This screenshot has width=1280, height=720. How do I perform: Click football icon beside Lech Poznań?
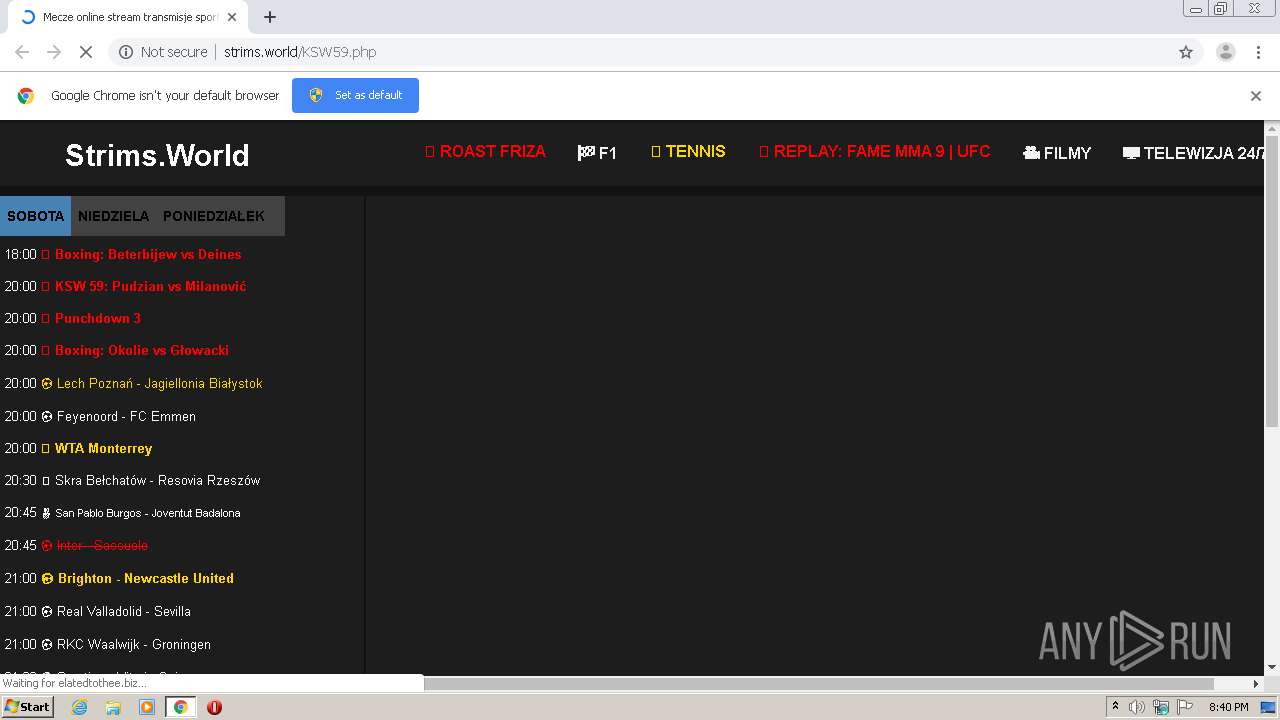point(47,383)
